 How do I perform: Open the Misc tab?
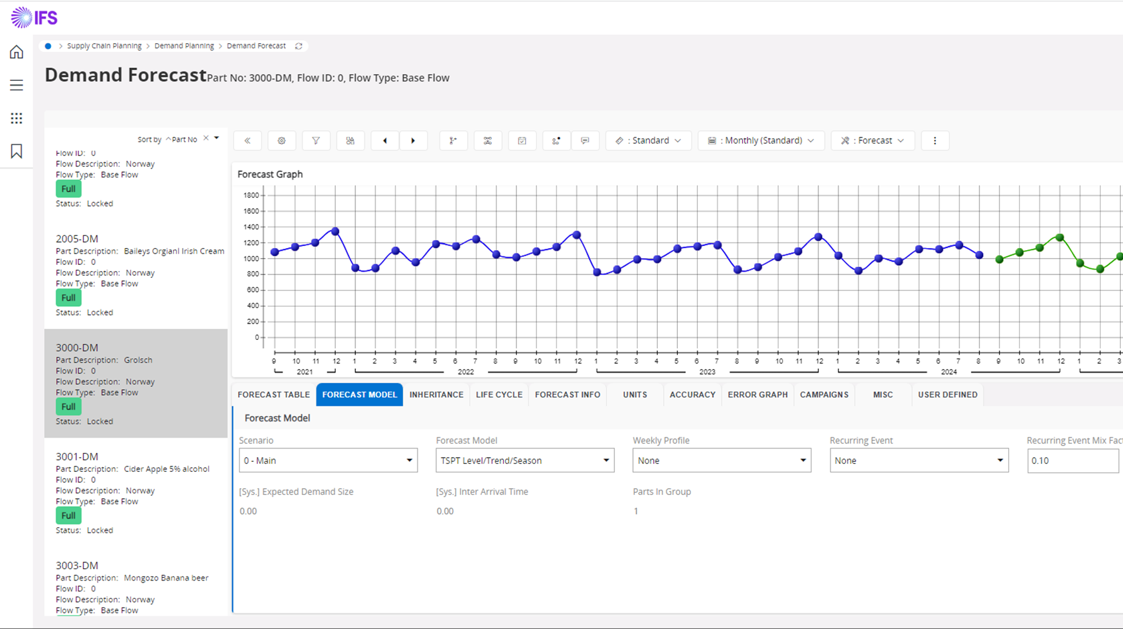pos(883,395)
